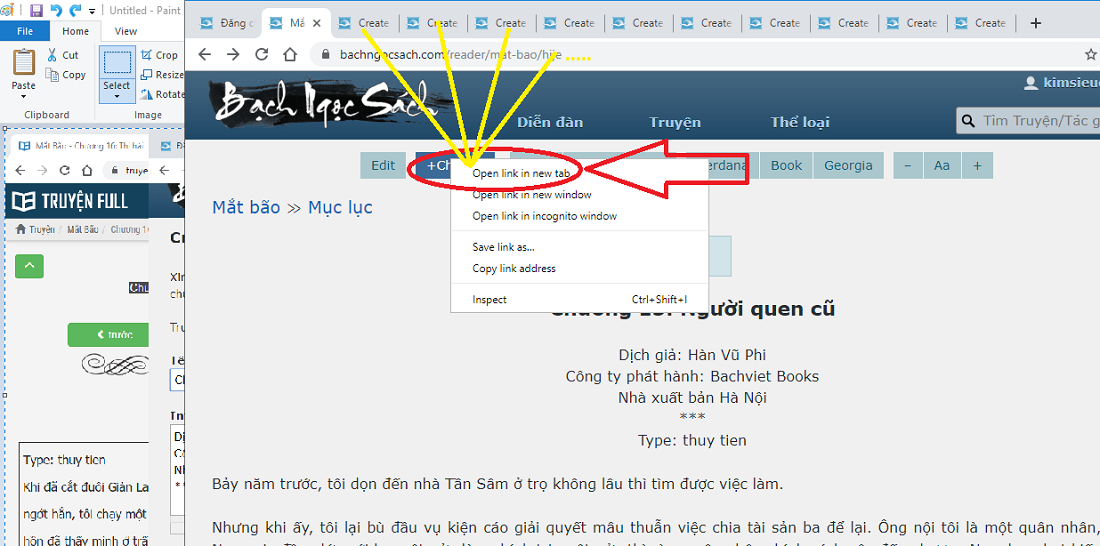This screenshot has height=546, width=1100.
Task: Expand the Select tool dropdown arrow
Action: tap(117, 97)
